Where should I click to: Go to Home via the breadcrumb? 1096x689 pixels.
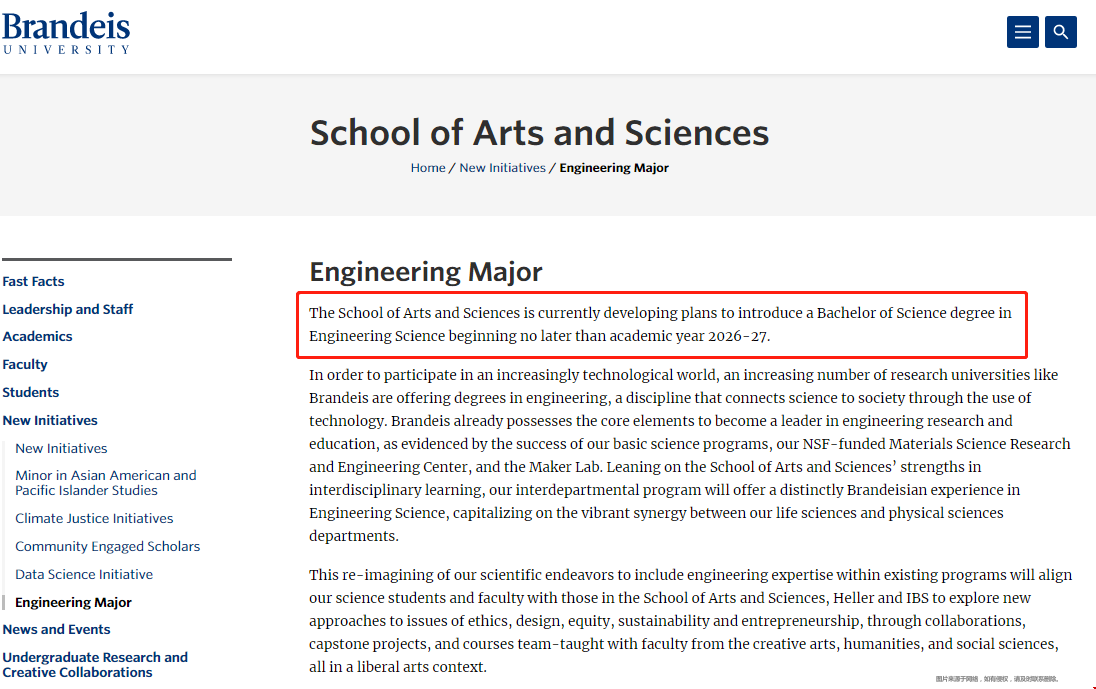(x=428, y=167)
